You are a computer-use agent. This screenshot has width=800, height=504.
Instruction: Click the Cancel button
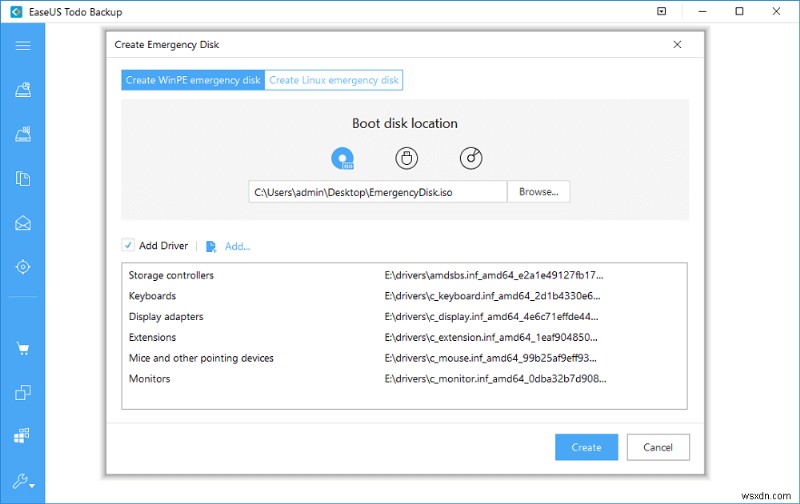(658, 447)
